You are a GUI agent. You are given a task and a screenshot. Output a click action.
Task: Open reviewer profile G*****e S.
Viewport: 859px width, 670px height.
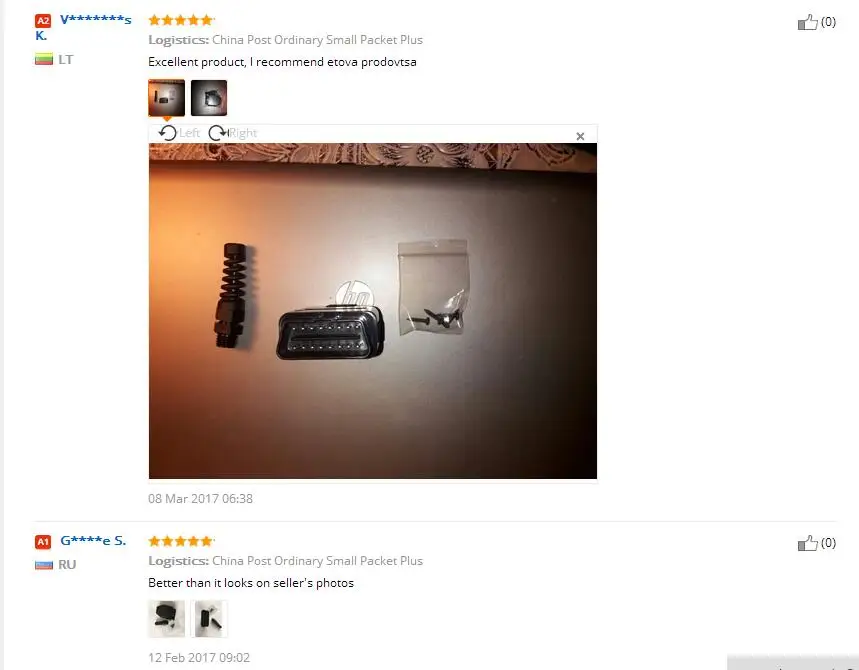tap(93, 541)
